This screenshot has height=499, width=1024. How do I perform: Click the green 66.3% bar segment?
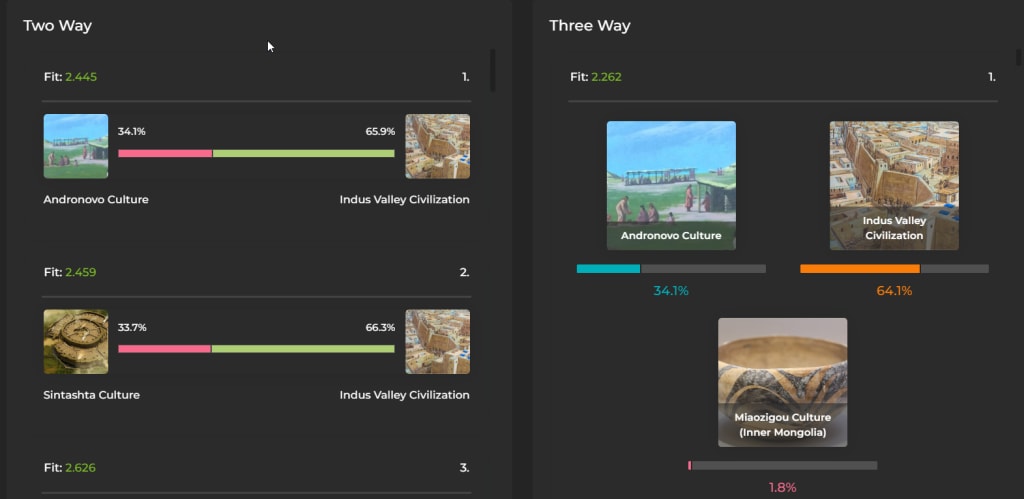(302, 349)
